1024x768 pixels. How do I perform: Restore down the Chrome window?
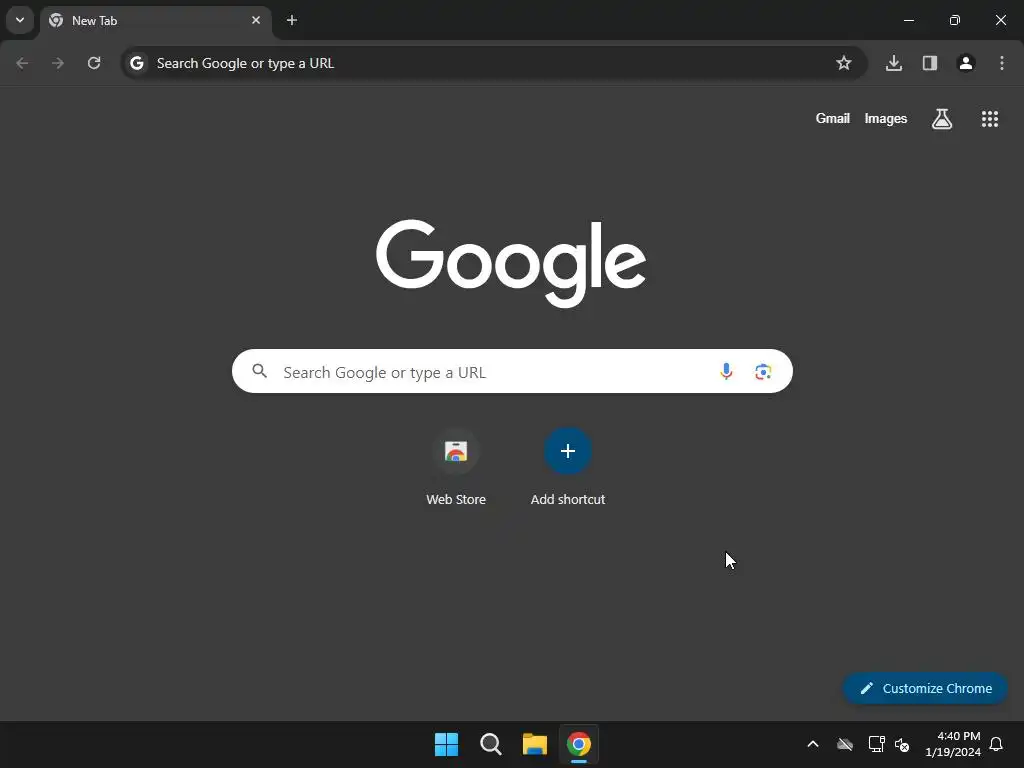[x=955, y=20]
